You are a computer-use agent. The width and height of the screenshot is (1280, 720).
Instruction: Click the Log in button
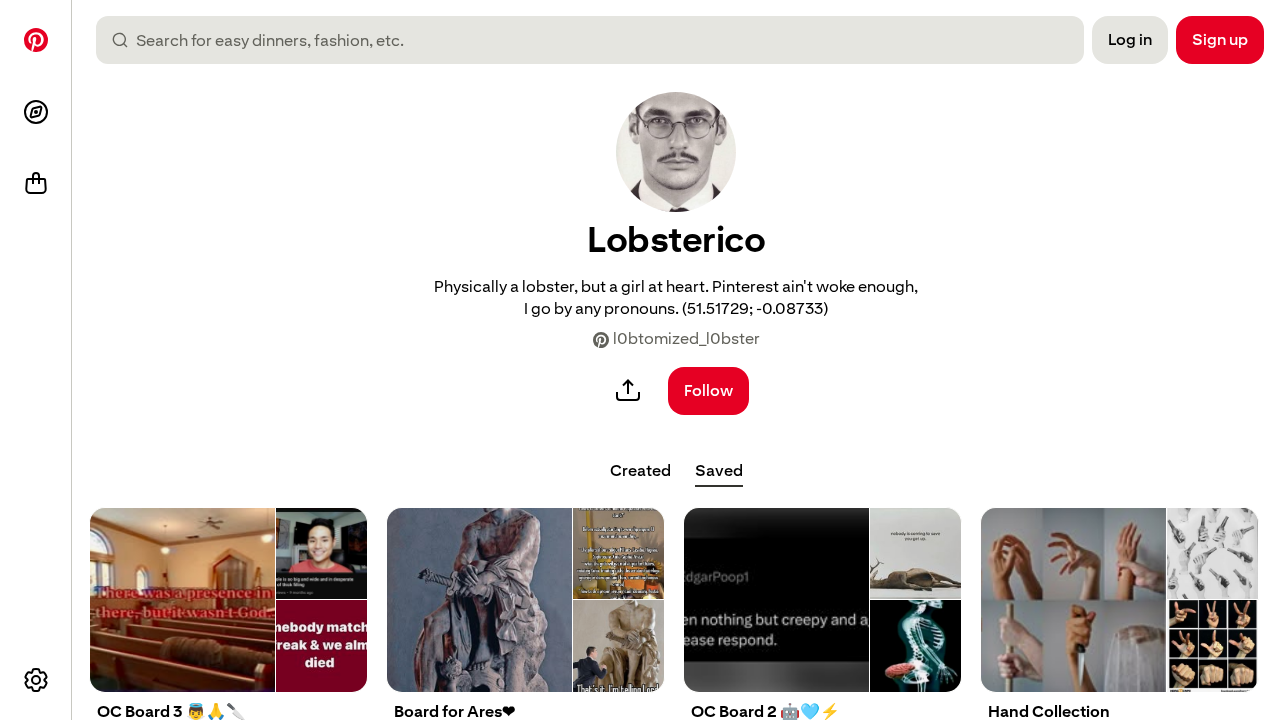[x=1130, y=40]
